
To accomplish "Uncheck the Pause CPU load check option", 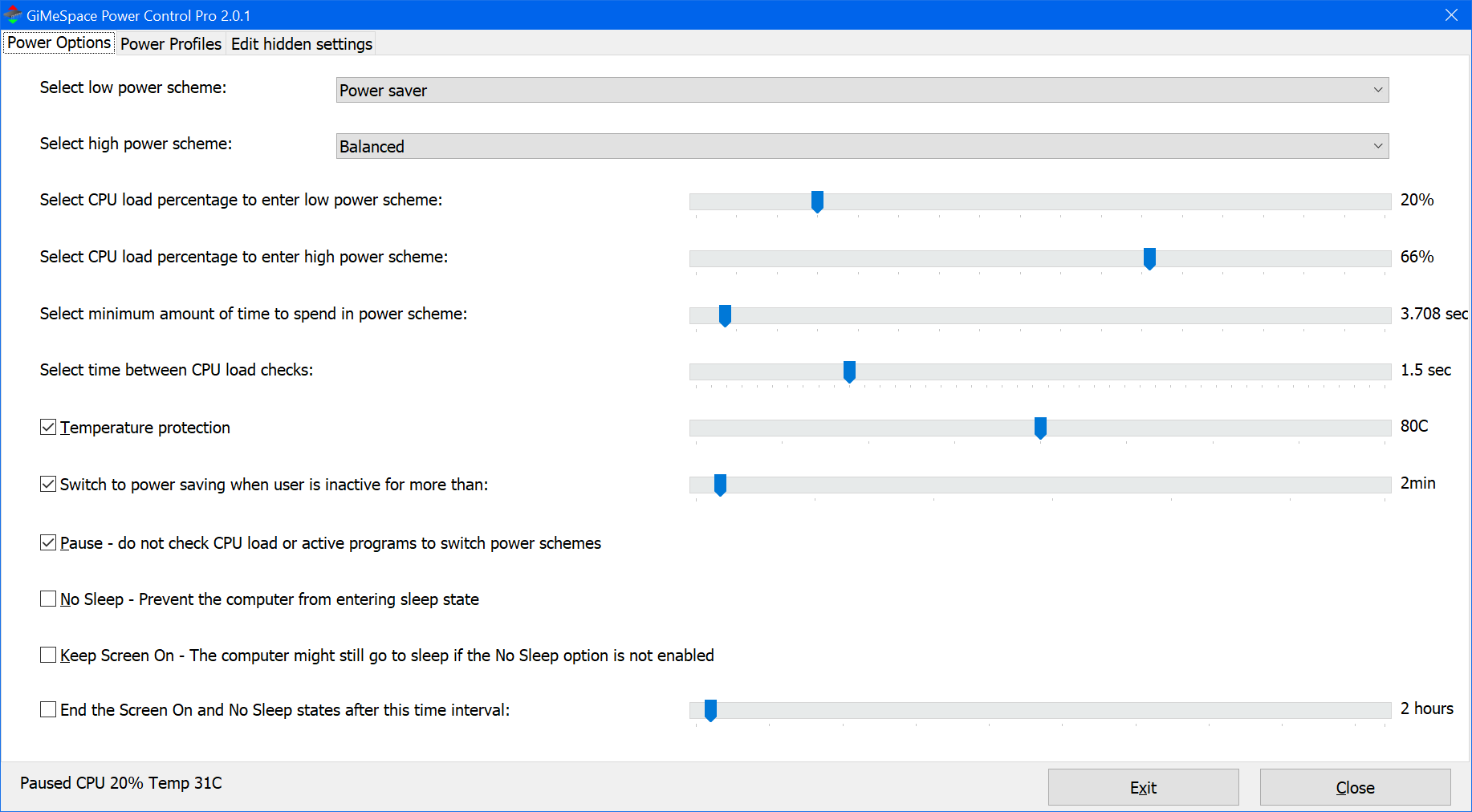I will click(48, 542).
